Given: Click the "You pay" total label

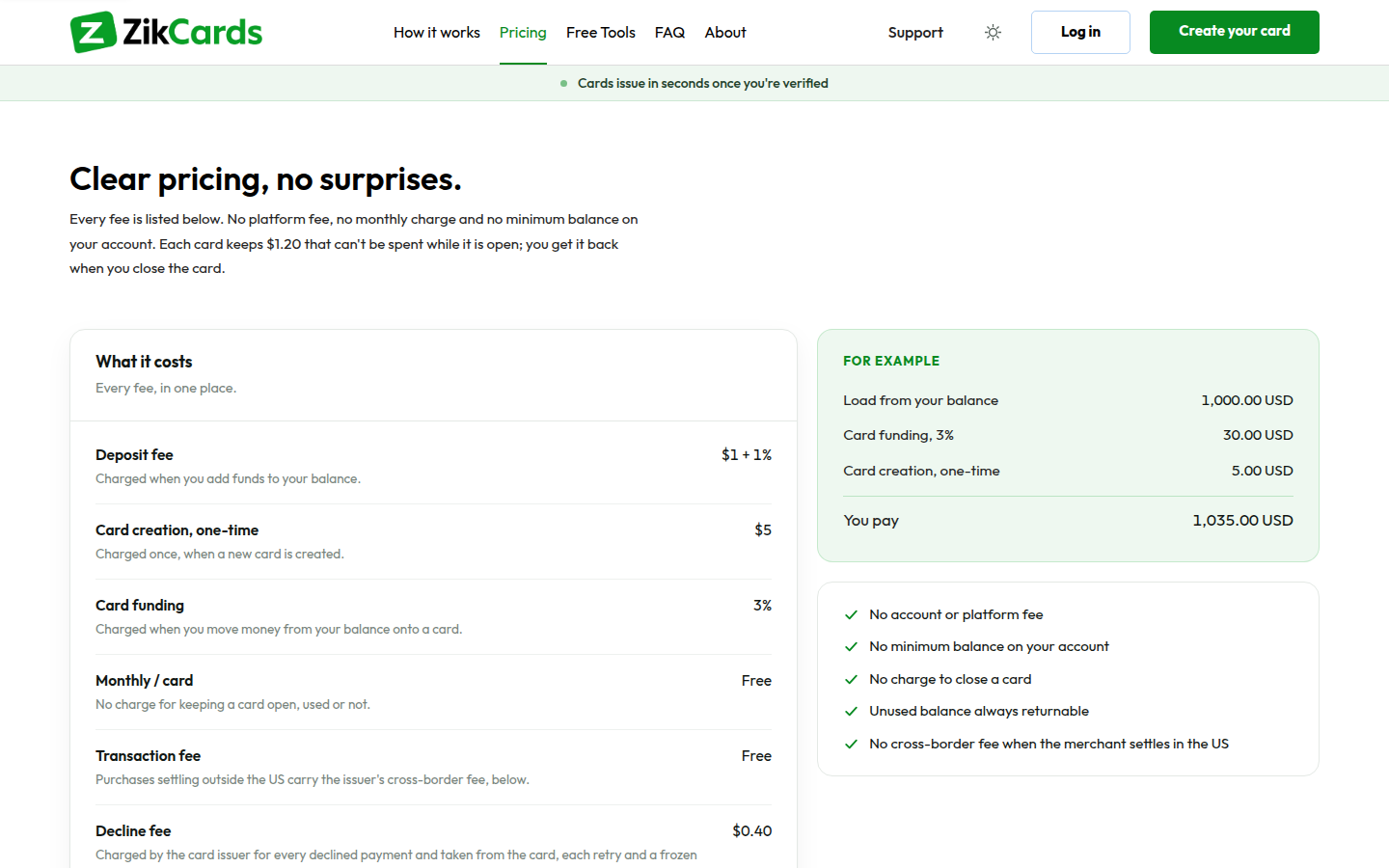Looking at the screenshot, I should click(x=871, y=521).
